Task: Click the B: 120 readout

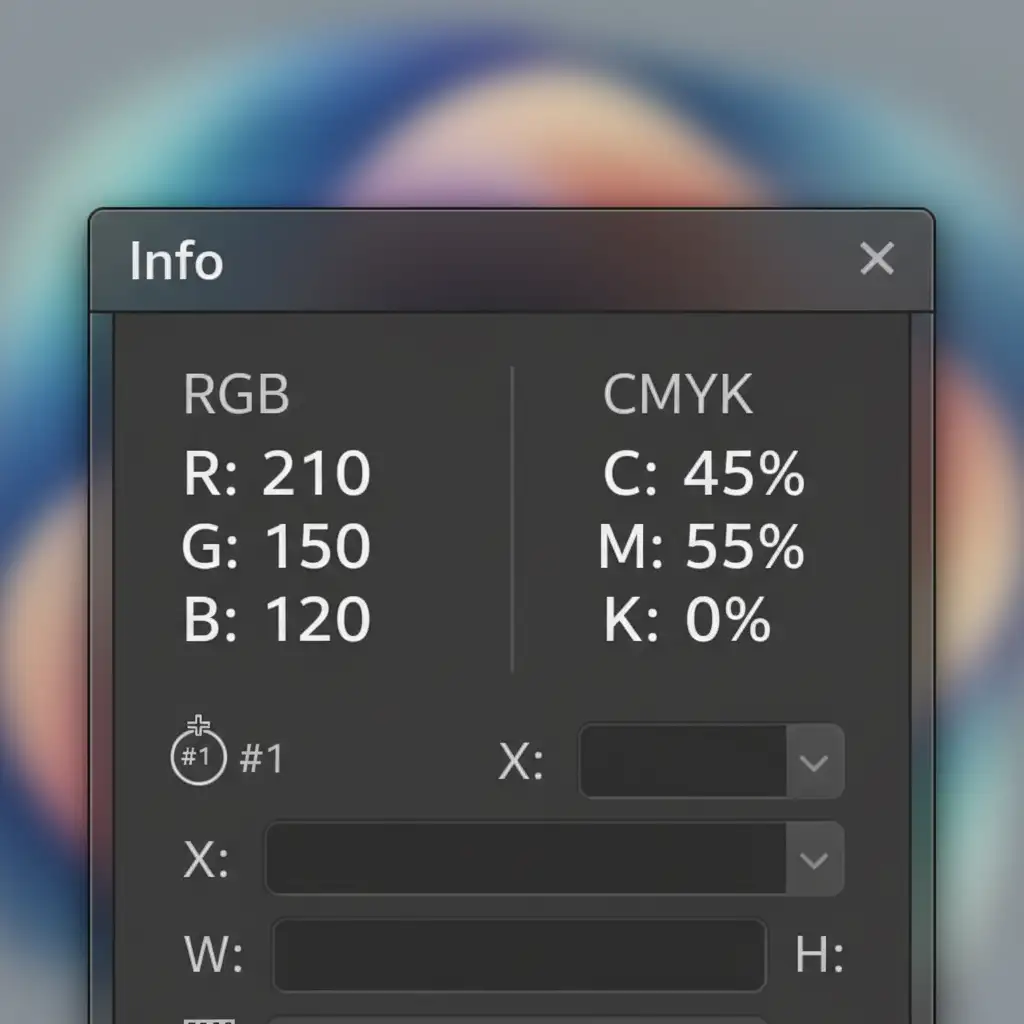Action: (x=277, y=620)
